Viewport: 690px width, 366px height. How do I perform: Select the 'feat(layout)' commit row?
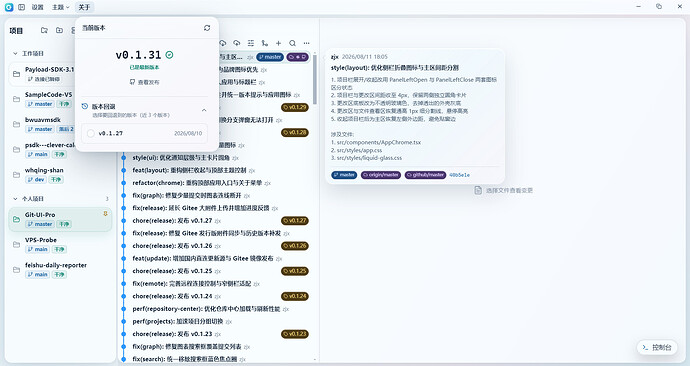point(216,170)
